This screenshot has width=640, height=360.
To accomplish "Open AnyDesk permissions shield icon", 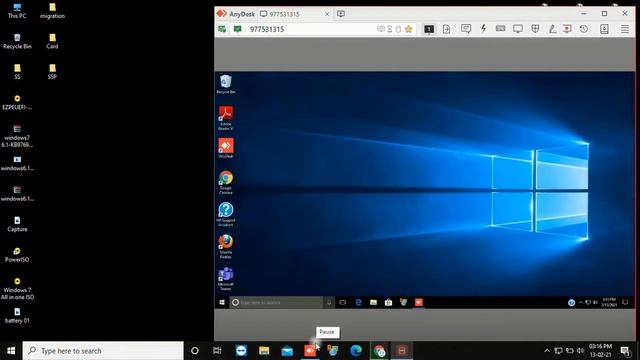I will tap(535, 29).
